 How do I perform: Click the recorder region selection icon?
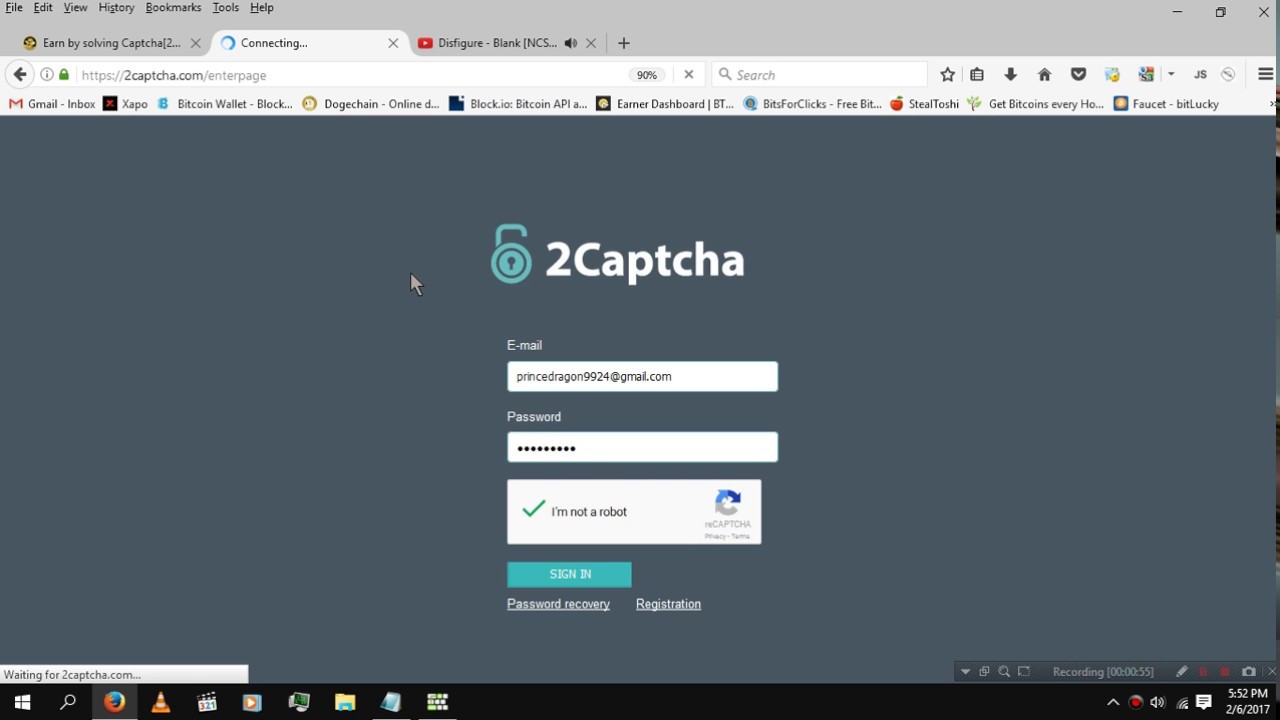click(x=1024, y=672)
